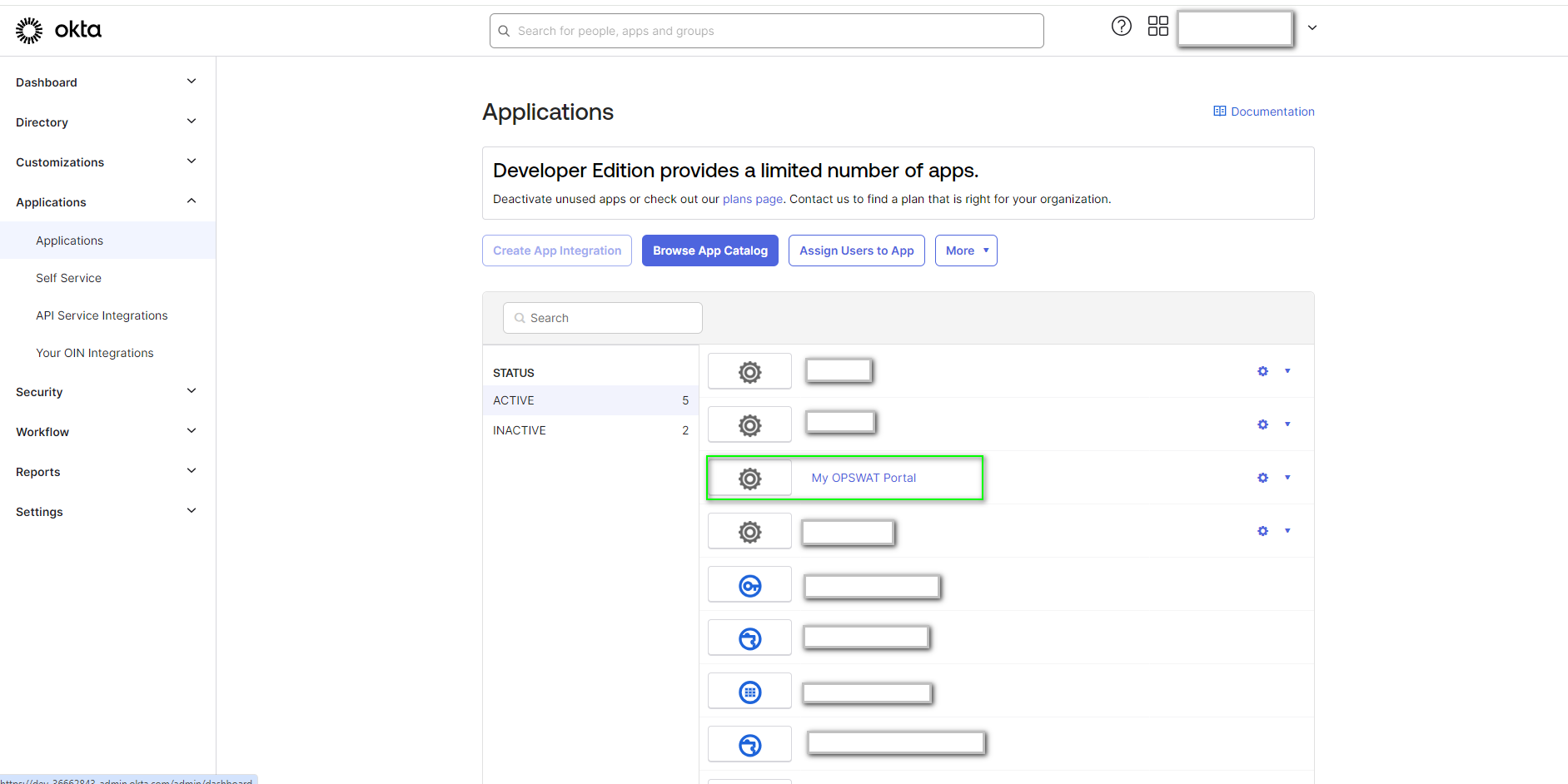Click the first app's gear logo thumbnail
The height and width of the screenshot is (784, 1568).
(x=750, y=372)
